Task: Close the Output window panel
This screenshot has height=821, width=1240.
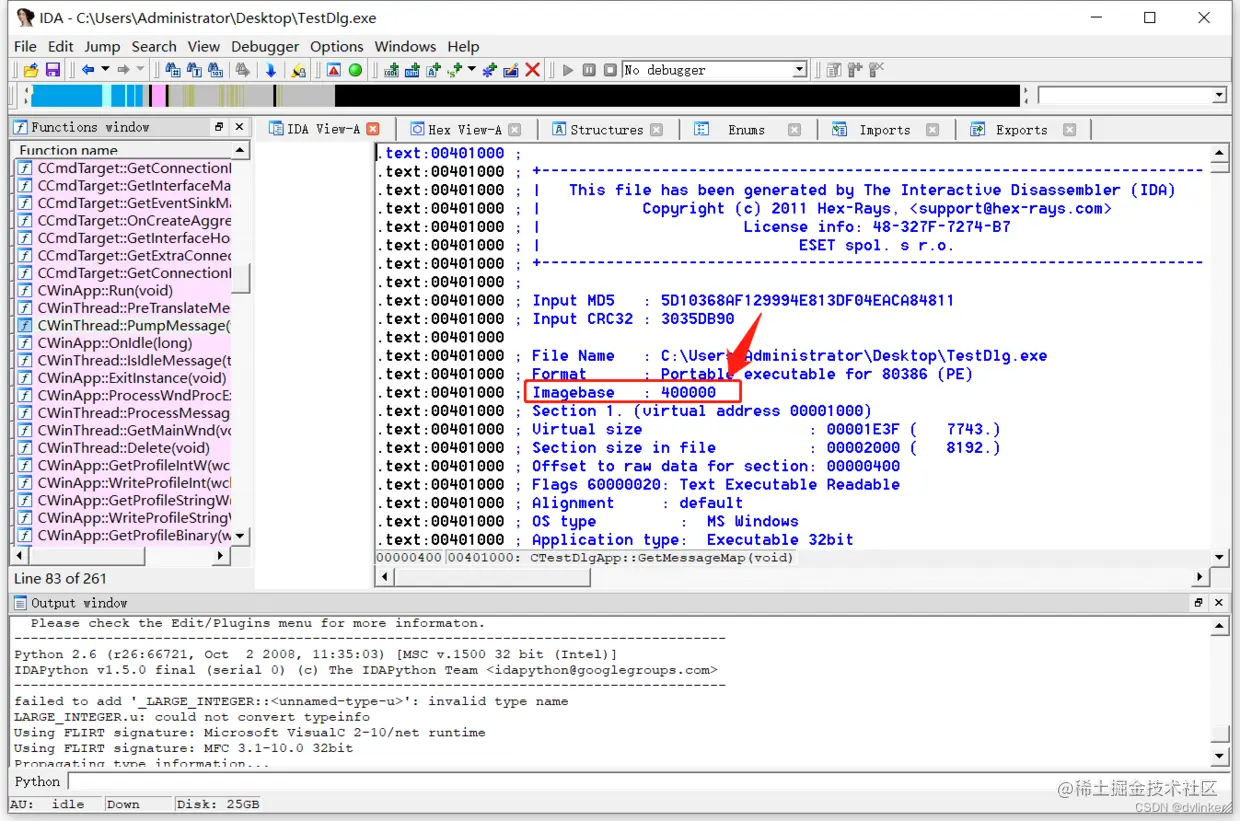Action: coord(1218,603)
